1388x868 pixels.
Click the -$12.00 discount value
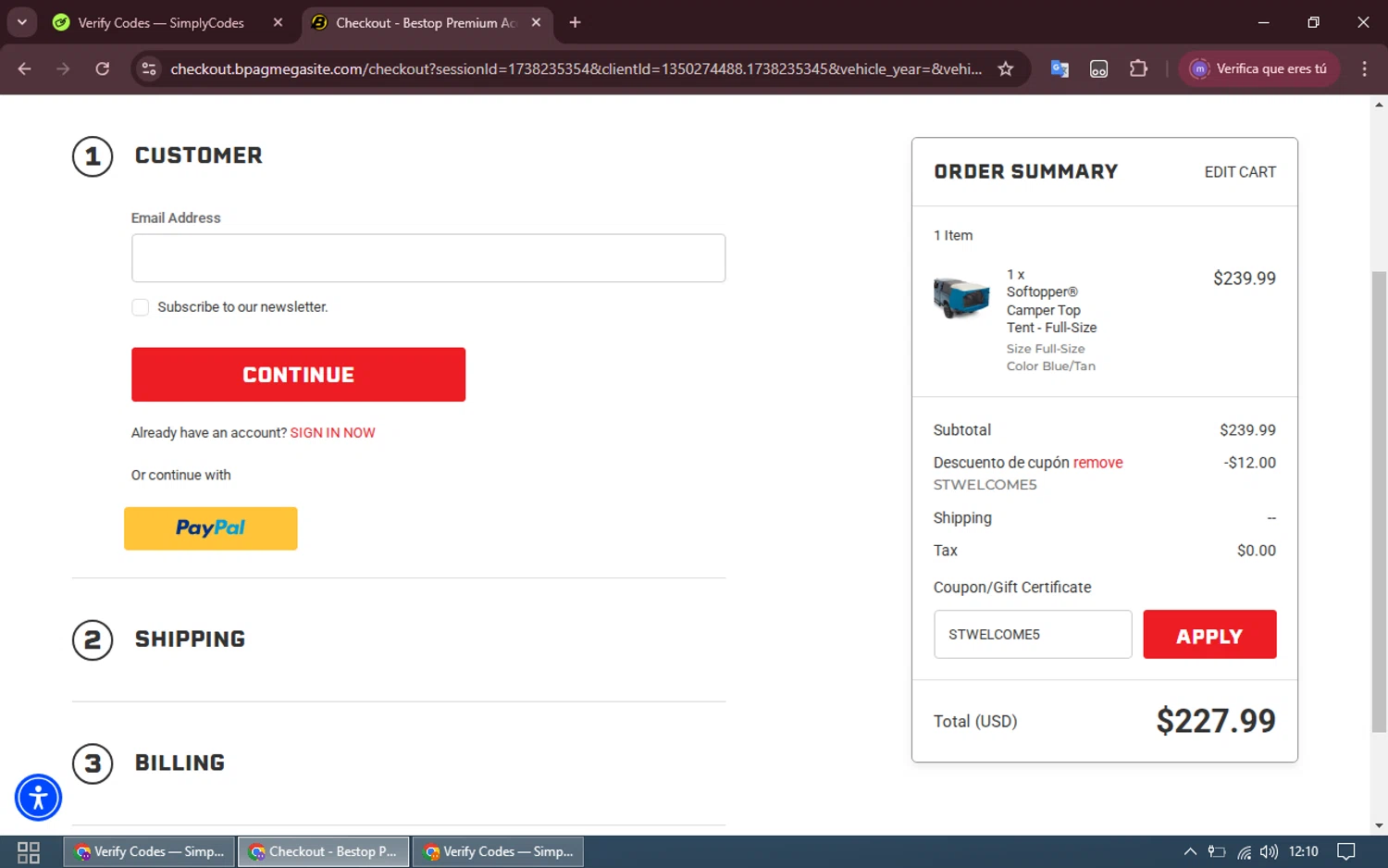click(1250, 463)
